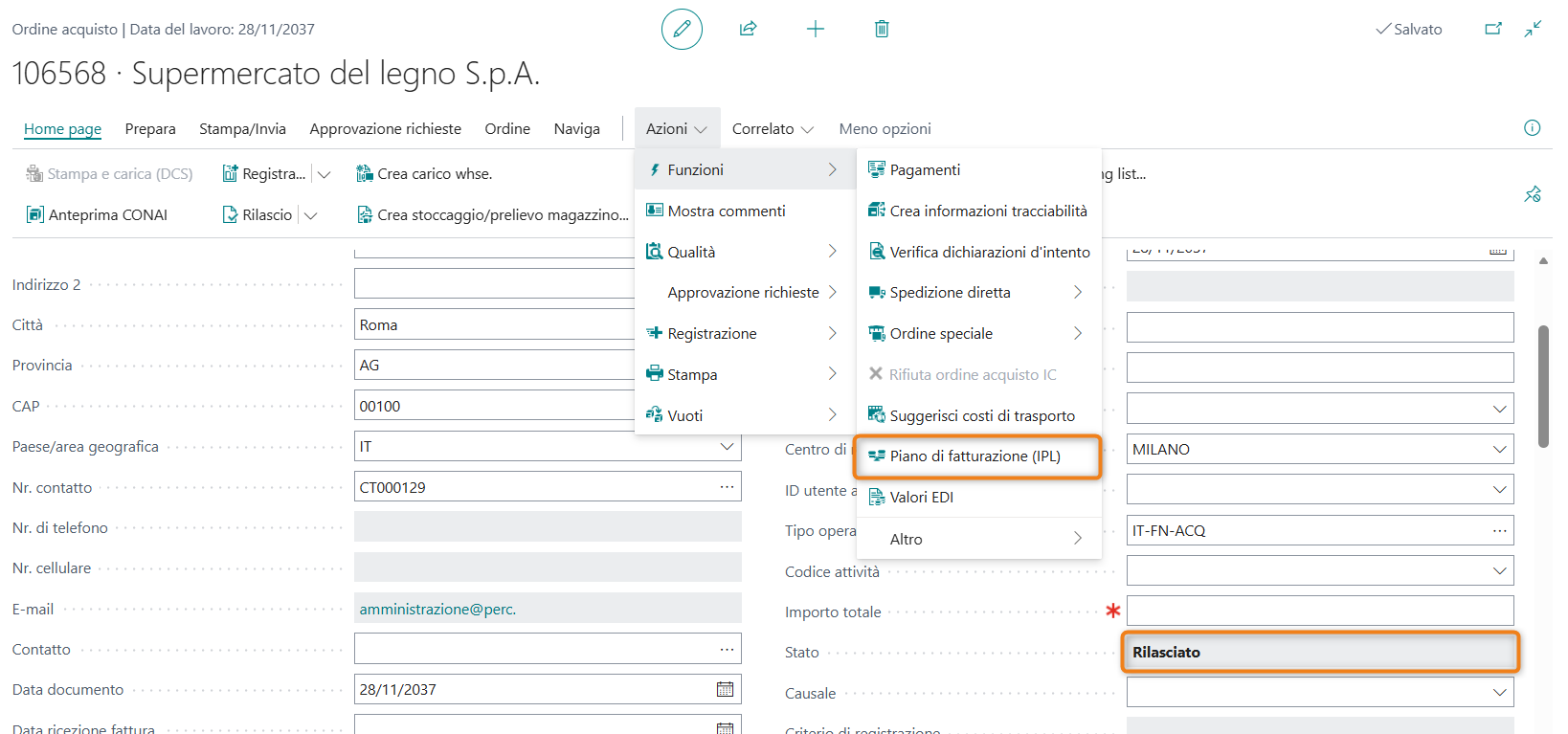Click the pin action bar icon
This screenshot has width=1568, height=734.
tap(1533, 195)
